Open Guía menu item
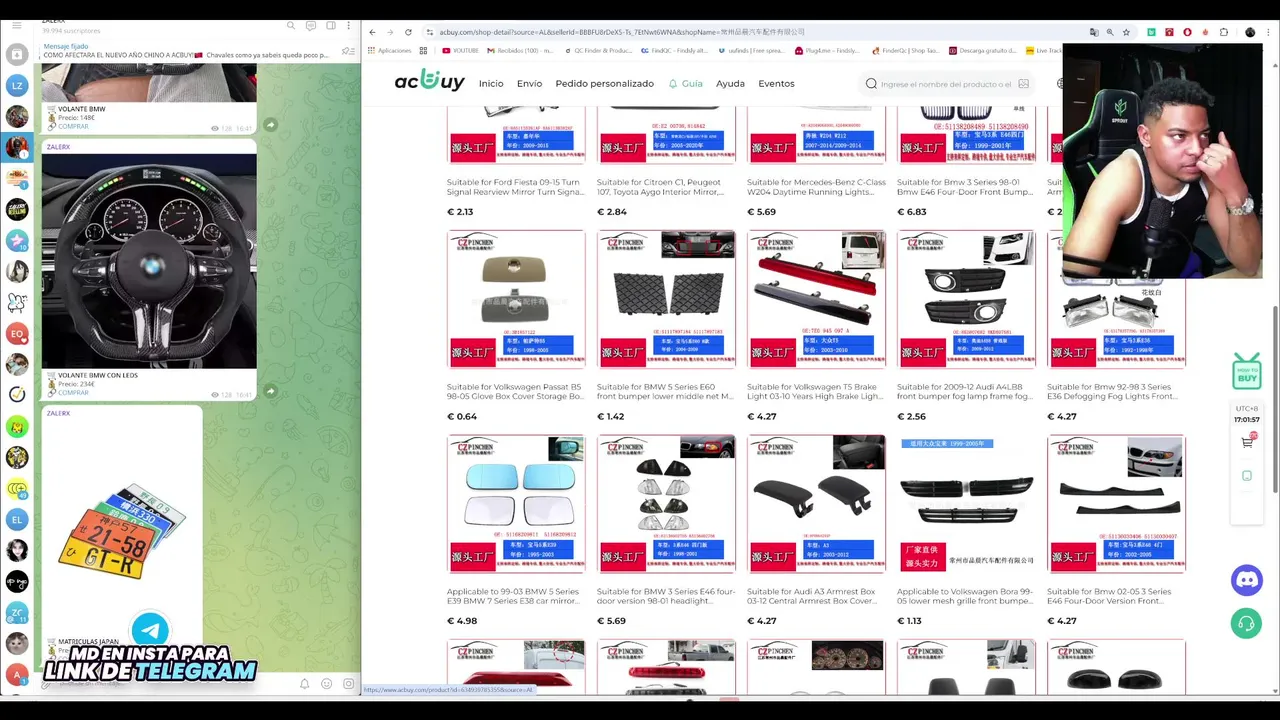 (x=686, y=84)
